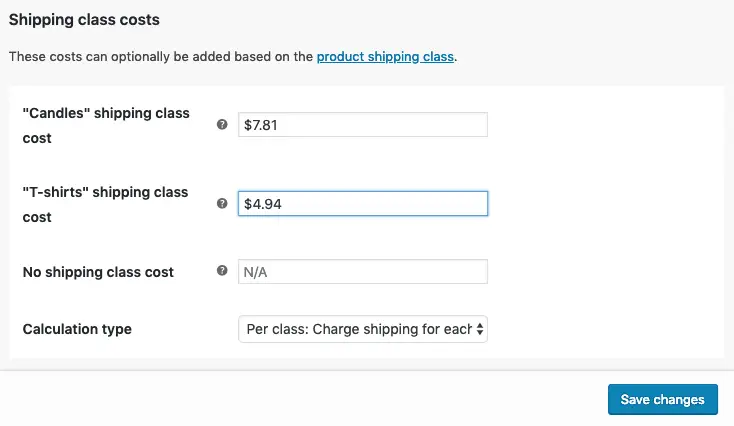The width and height of the screenshot is (734, 426).
Task: Place cursor after the $7.81 value
Action: tap(279, 125)
